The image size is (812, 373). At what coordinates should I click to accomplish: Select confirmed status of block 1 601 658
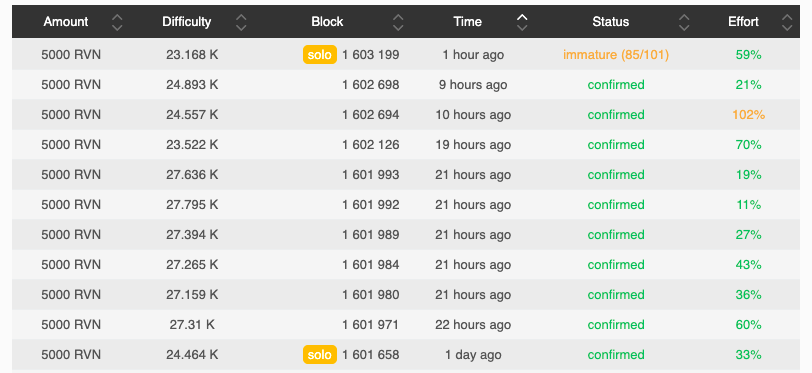[x=616, y=355]
